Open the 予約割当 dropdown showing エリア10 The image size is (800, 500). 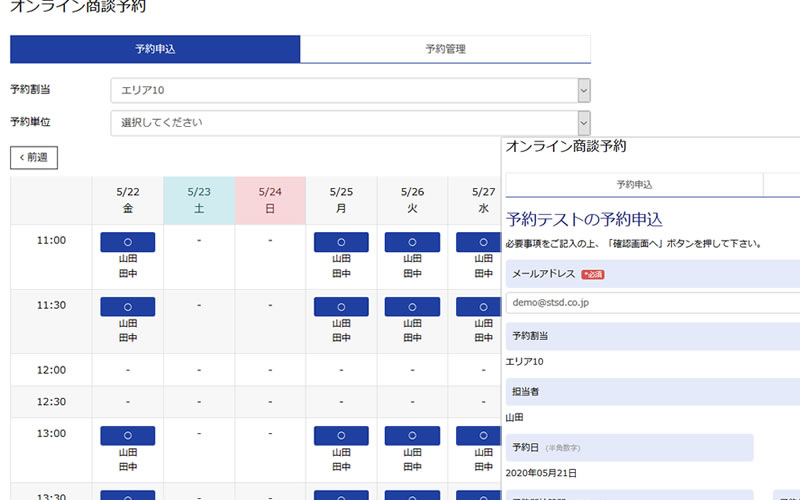351,90
